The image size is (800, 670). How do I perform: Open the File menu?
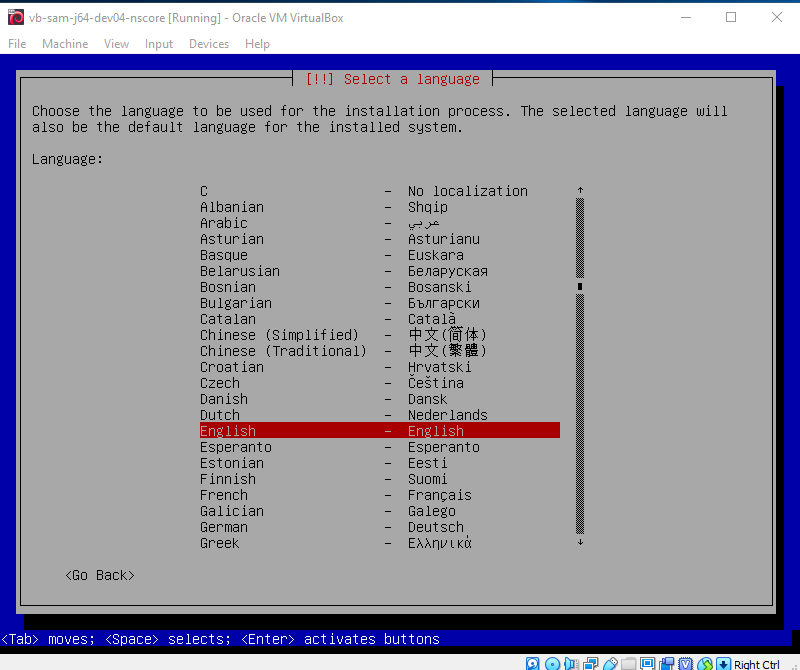pyautogui.click(x=17, y=44)
